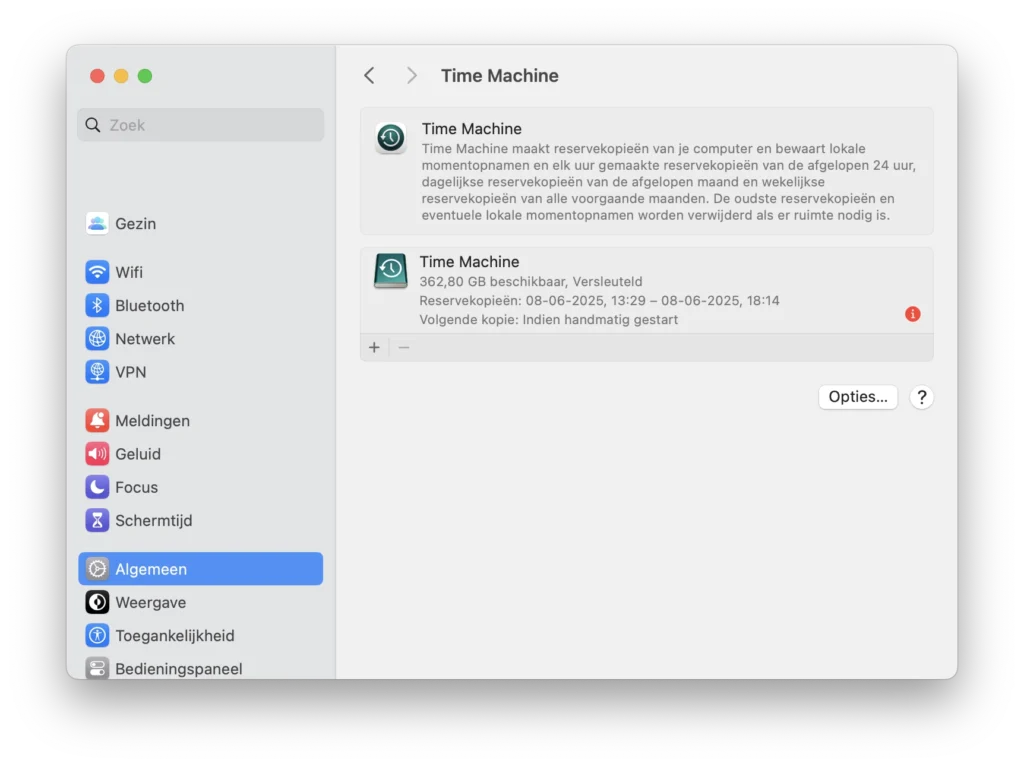Click the 'Reservekopieën: 08-06-2025' line
The height and width of the screenshot is (767, 1024).
coord(599,301)
